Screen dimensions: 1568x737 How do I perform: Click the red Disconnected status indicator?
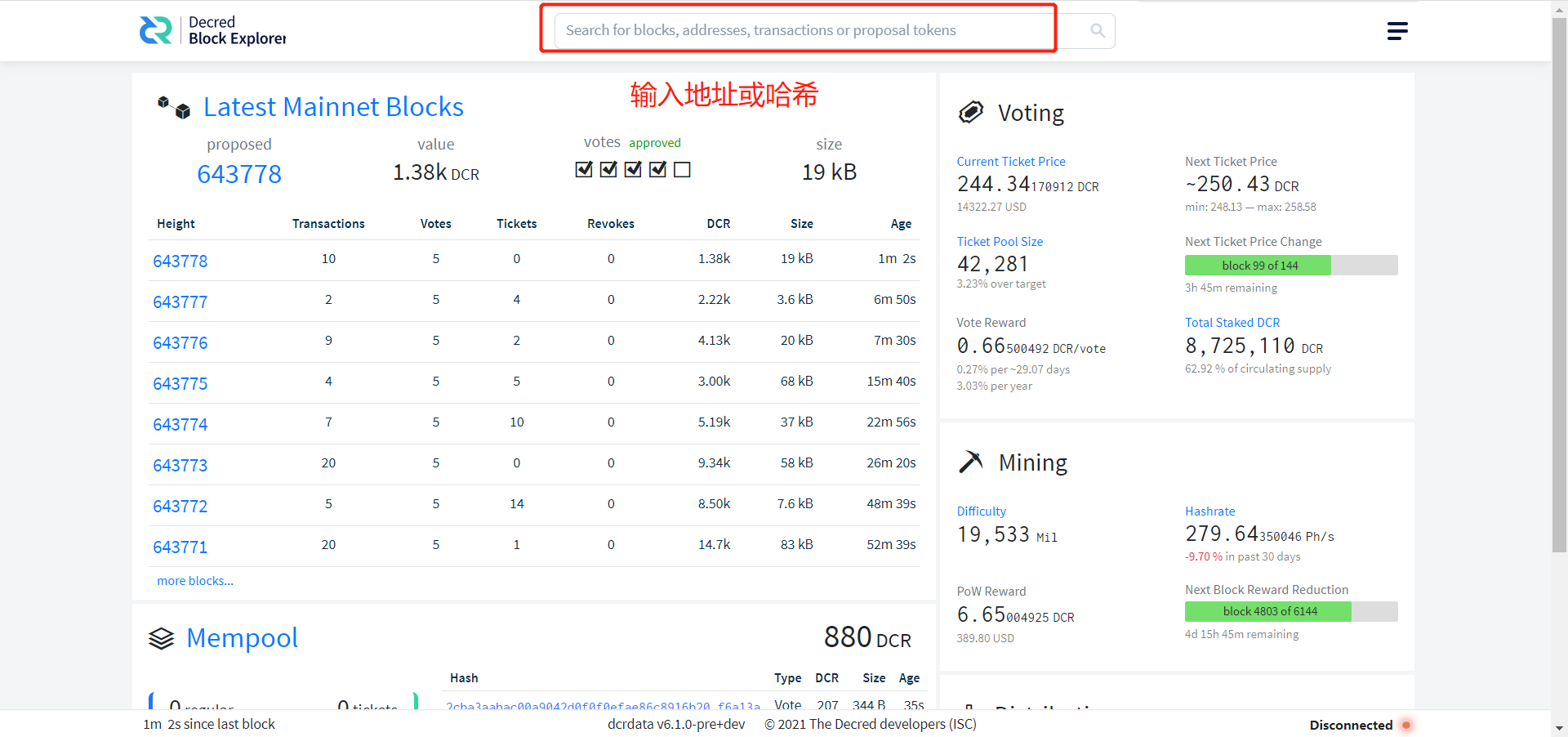coord(1406,725)
